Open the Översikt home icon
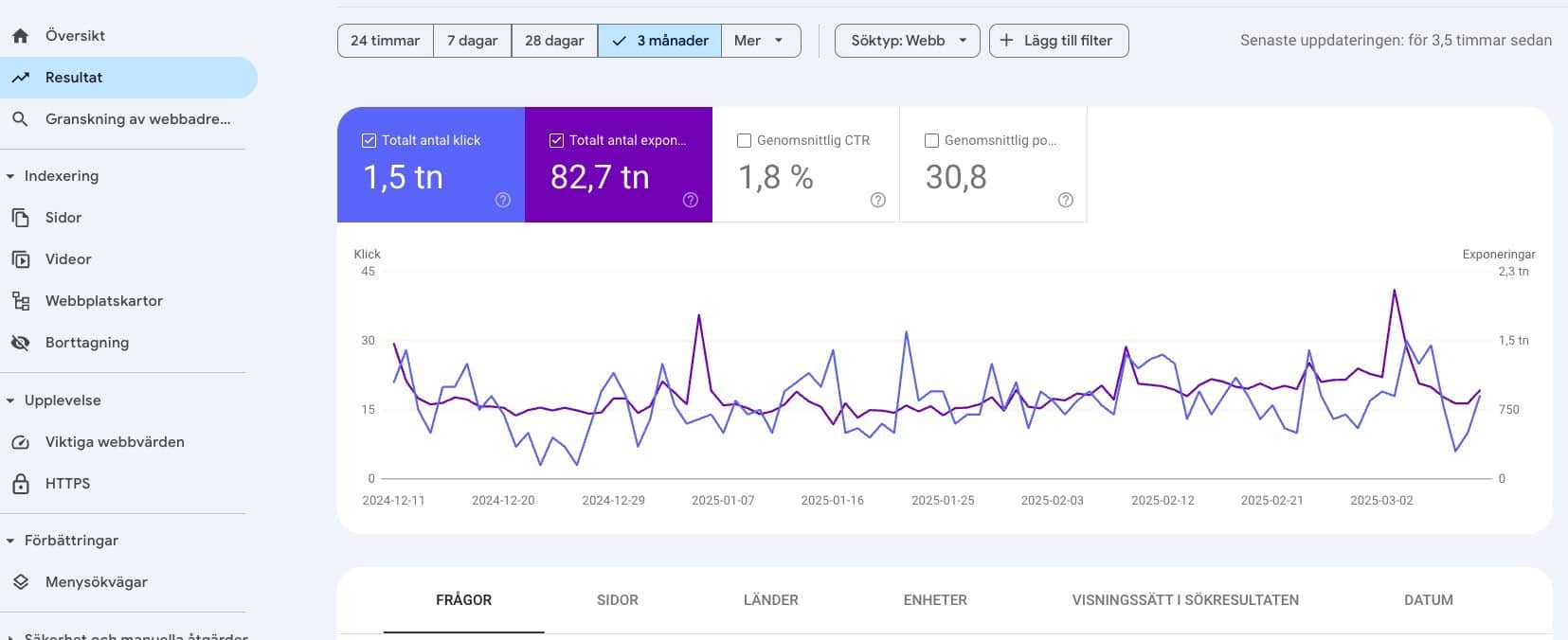 [x=20, y=36]
